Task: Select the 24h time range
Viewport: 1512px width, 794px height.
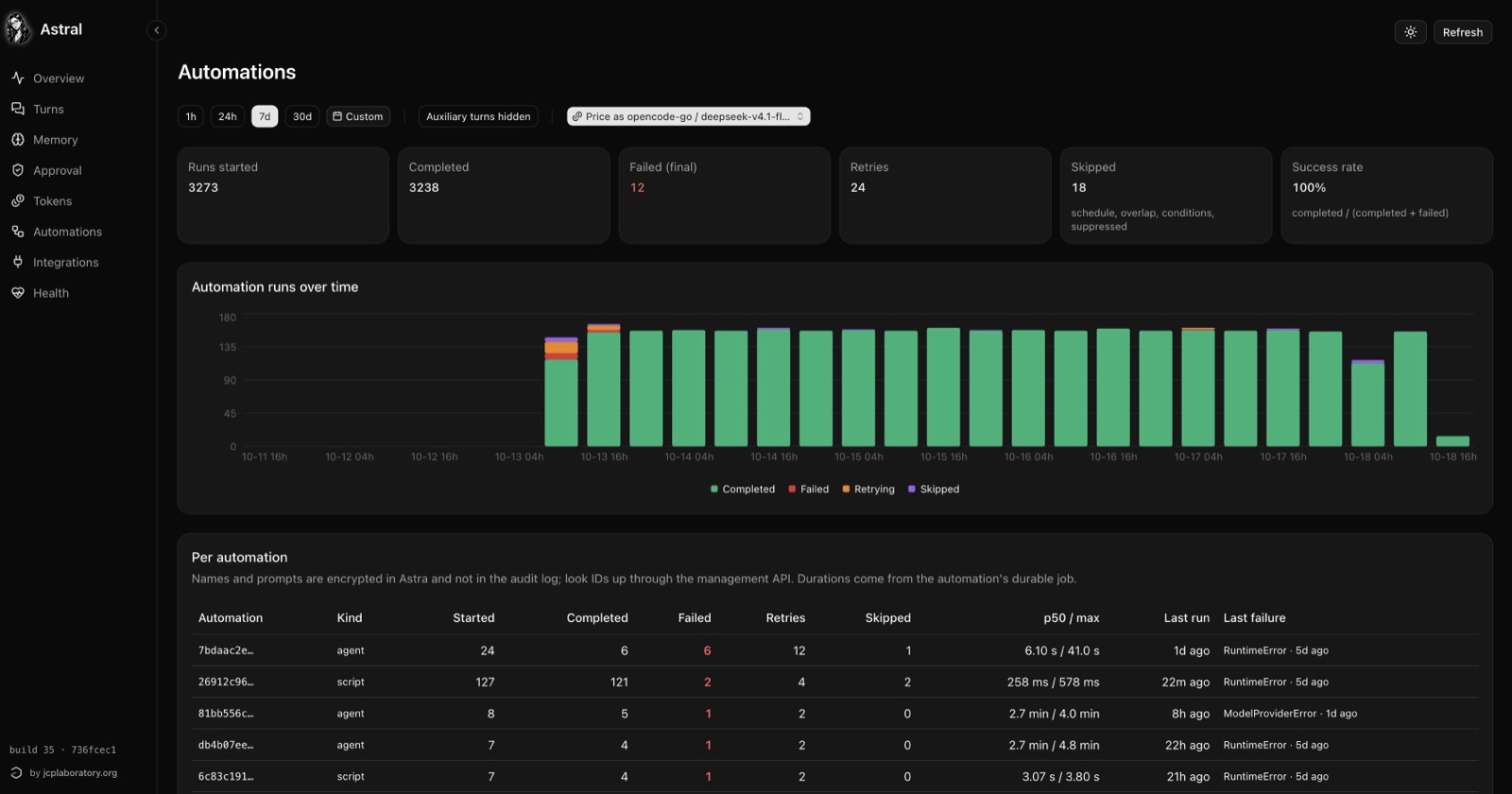Action: click(228, 116)
